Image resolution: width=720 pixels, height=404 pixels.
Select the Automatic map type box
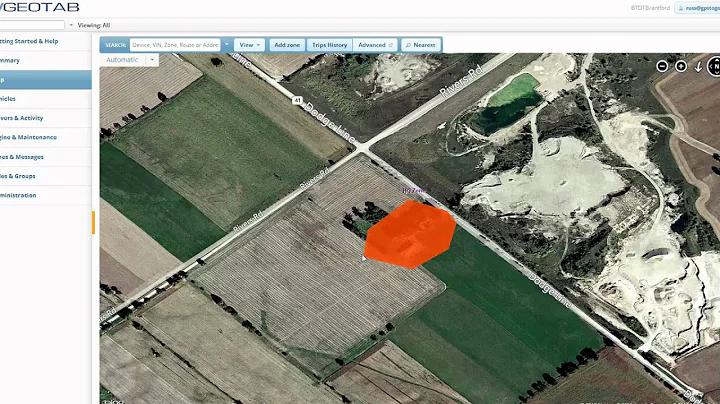coord(123,60)
